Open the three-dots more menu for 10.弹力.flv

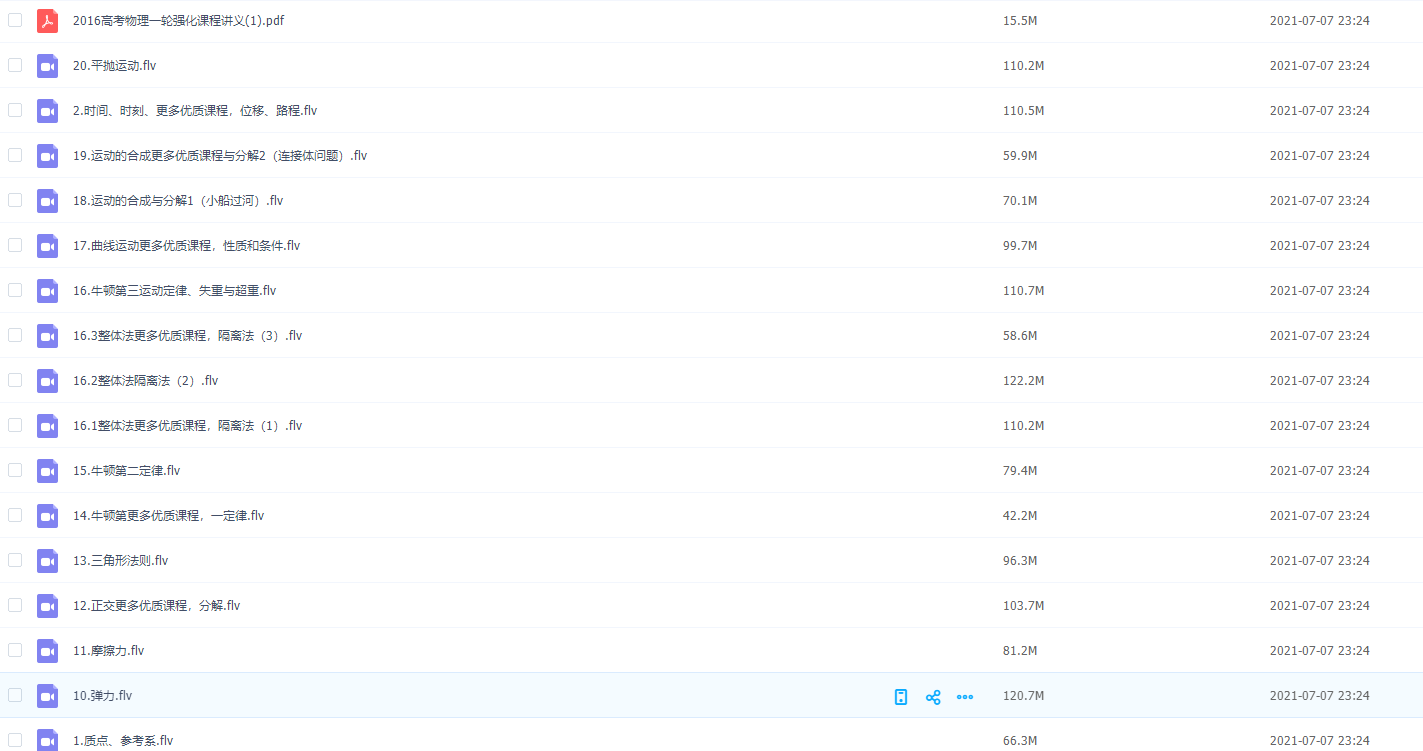tap(965, 697)
